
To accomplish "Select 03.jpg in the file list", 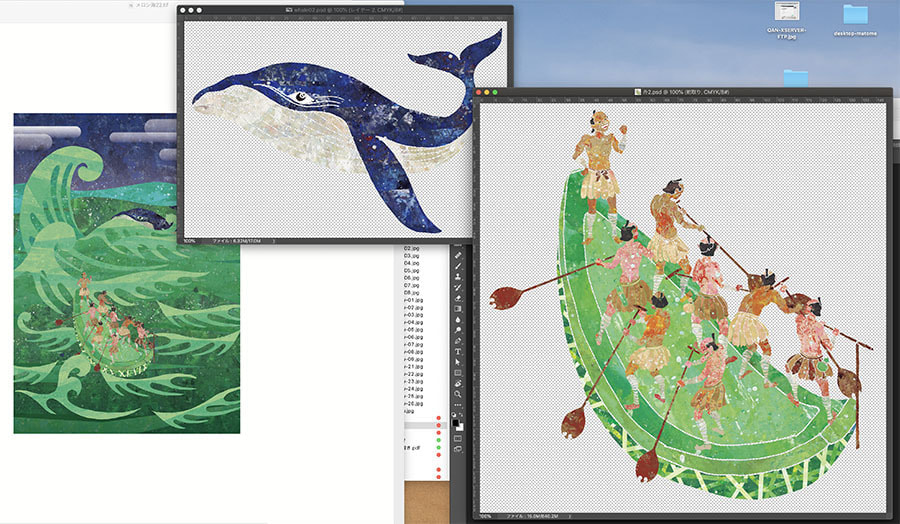I will [412, 256].
